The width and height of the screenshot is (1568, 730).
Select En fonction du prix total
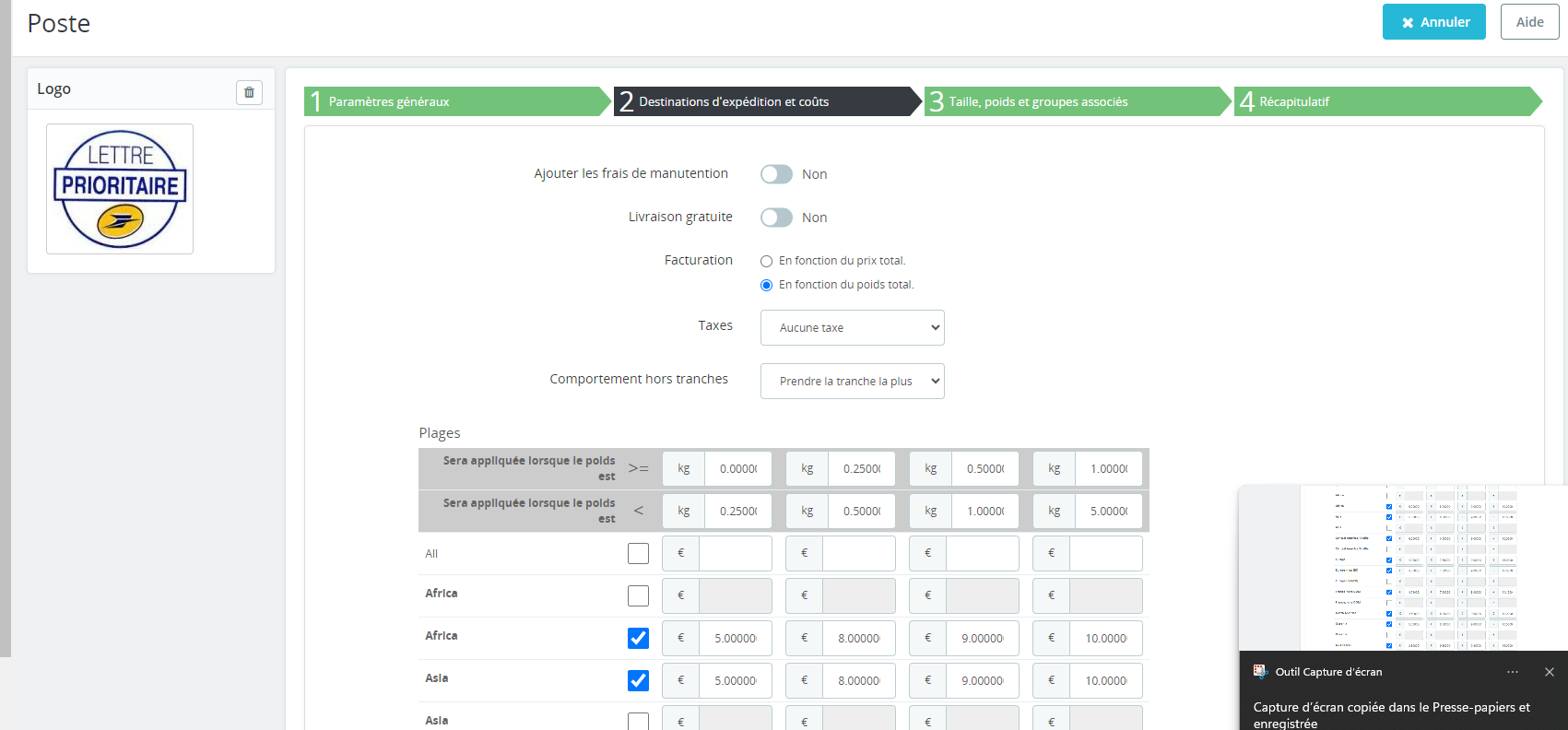(766, 261)
